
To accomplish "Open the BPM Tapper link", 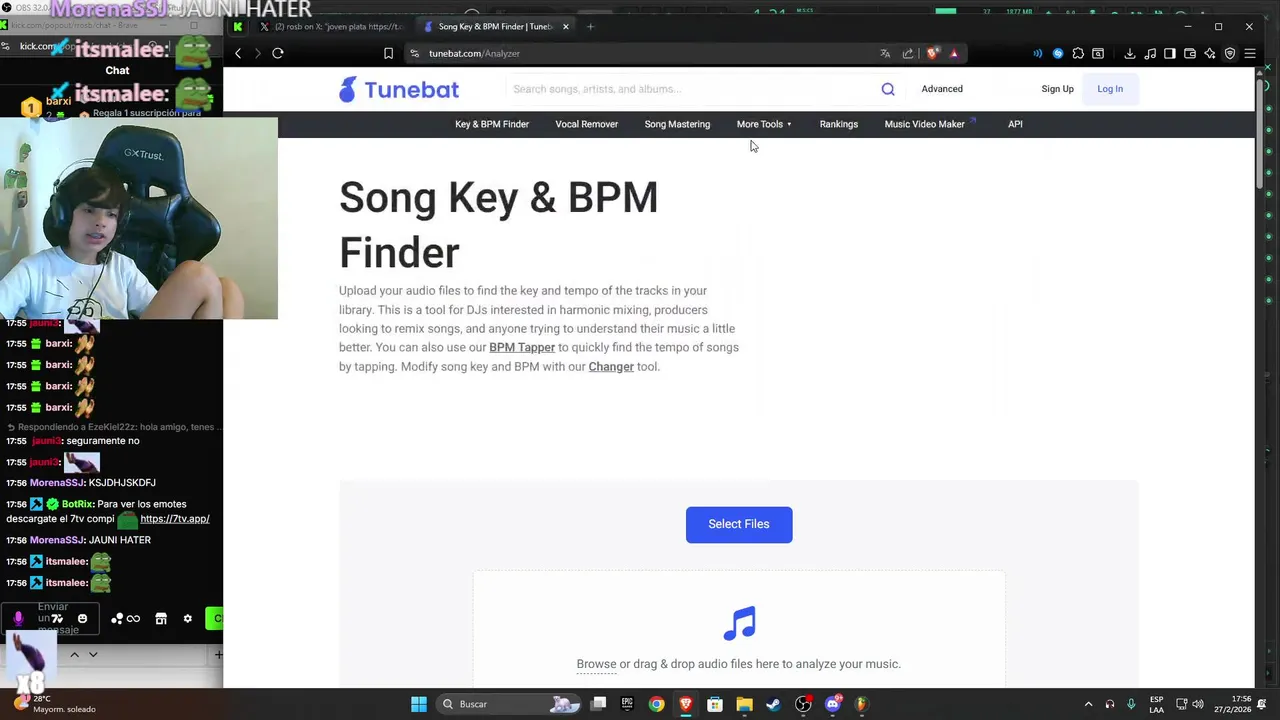I will point(522,347).
